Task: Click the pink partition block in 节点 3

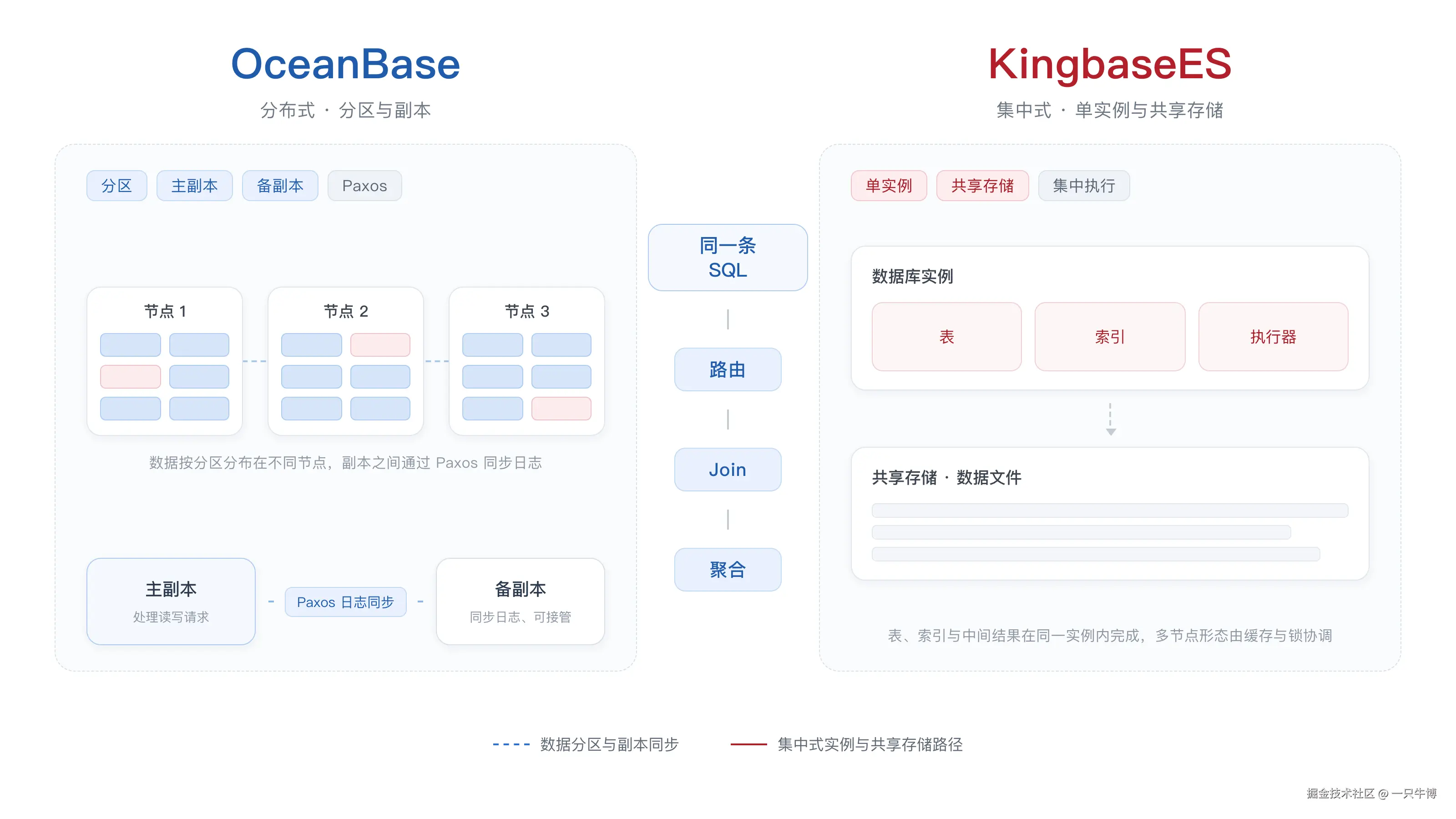Action: [561, 409]
